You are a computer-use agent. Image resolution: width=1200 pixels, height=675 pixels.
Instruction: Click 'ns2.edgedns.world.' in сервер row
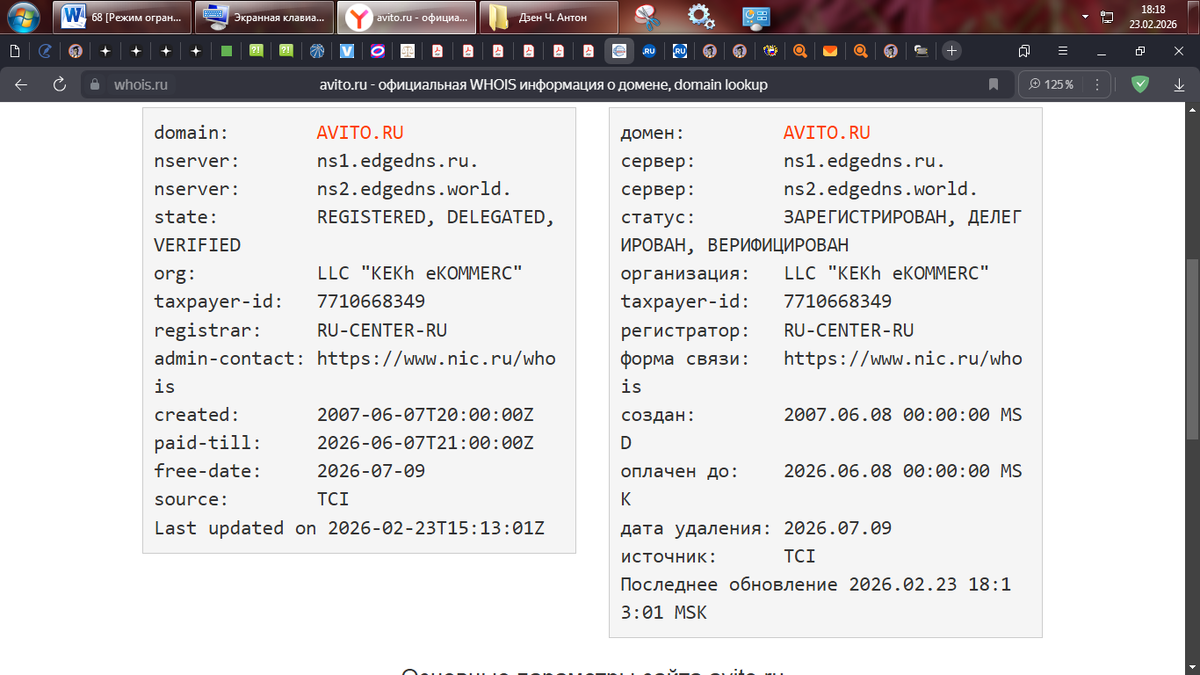coord(881,189)
